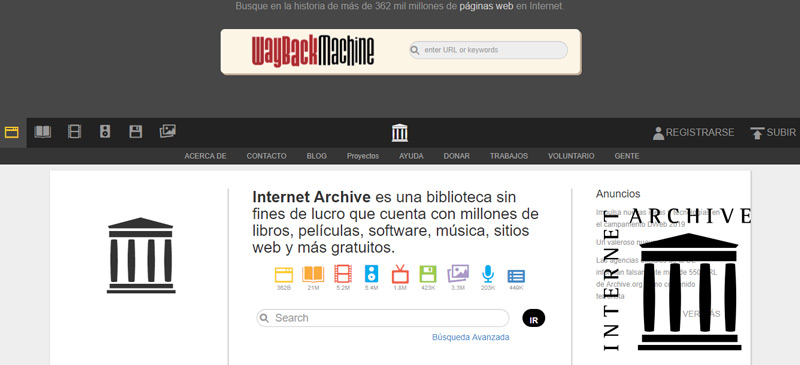Image resolution: width=800 pixels, height=365 pixels.
Task: Click the upload arrow icon beside SUBIR
Action: pyautogui.click(x=757, y=133)
